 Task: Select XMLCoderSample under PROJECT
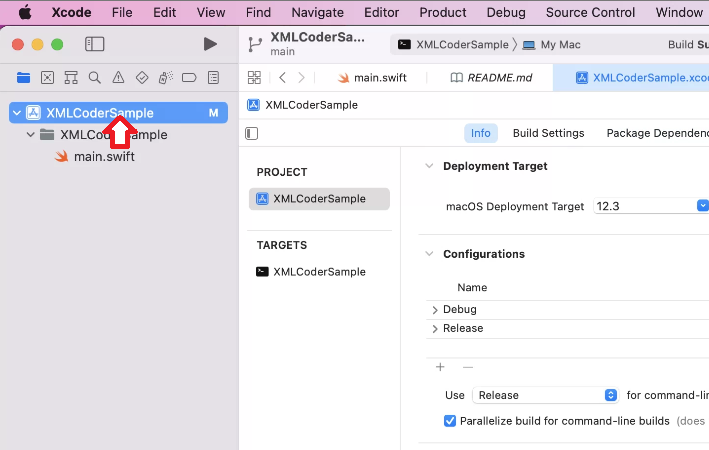point(319,199)
